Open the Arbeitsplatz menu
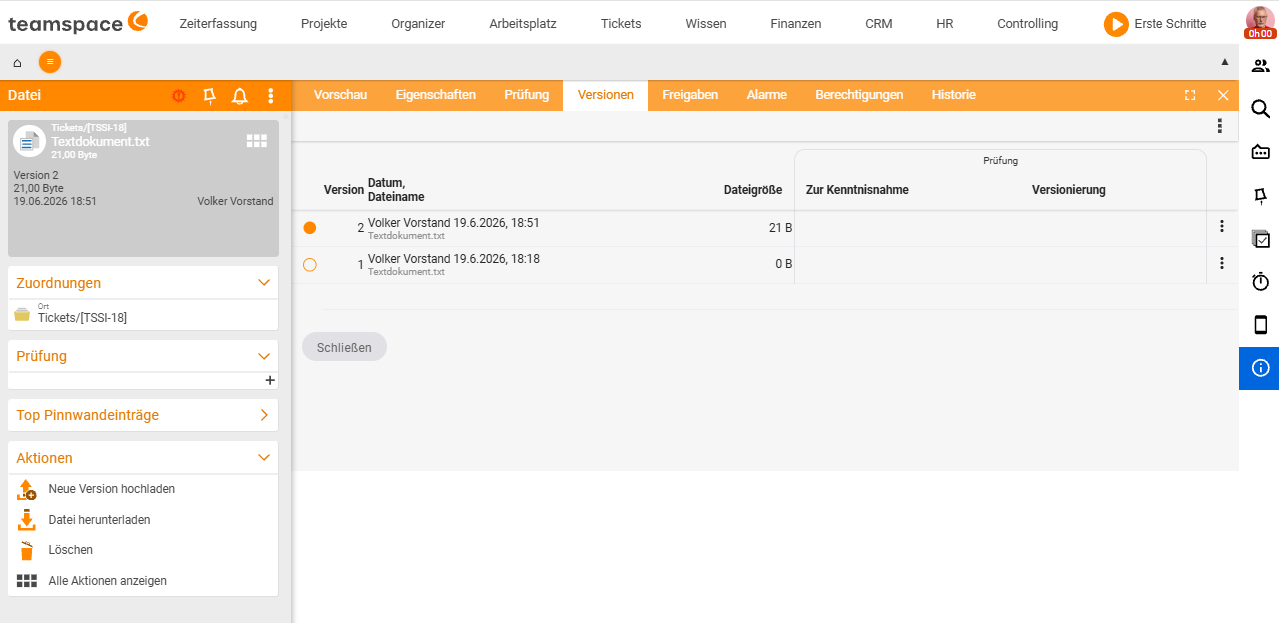 point(523,24)
